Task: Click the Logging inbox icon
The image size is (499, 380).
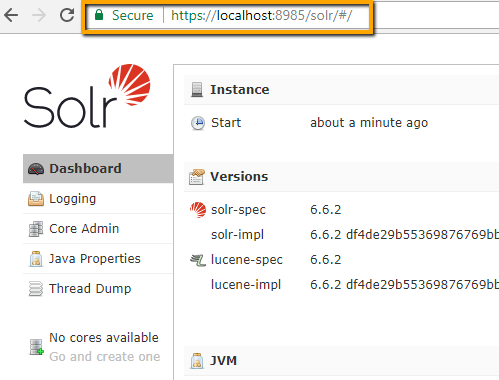Action: (36, 199)
